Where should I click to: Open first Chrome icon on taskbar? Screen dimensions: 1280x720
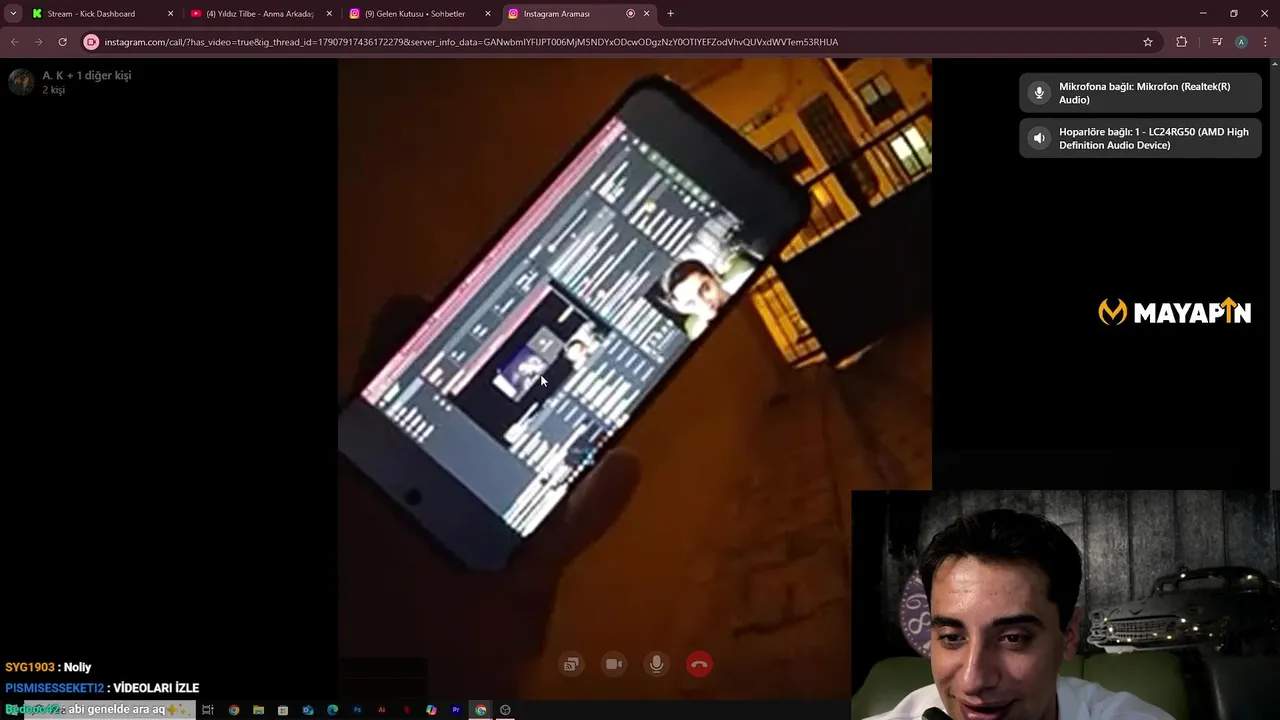(x=234, y=710)
